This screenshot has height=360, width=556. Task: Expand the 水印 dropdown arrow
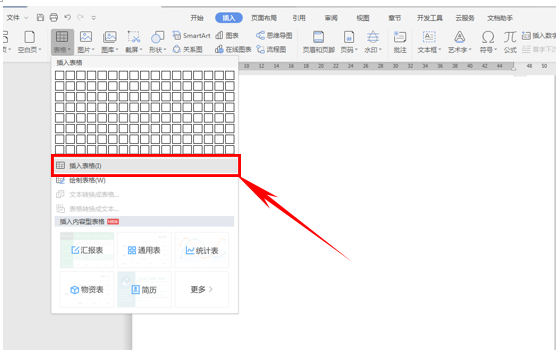pyautogui.click(x=380, y=50)
